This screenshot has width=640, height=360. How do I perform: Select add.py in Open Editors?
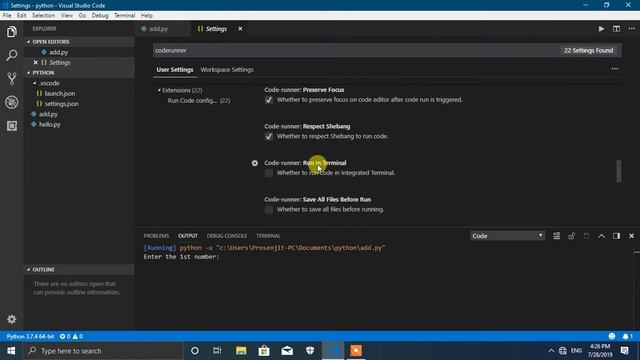[x=58, y=52]
